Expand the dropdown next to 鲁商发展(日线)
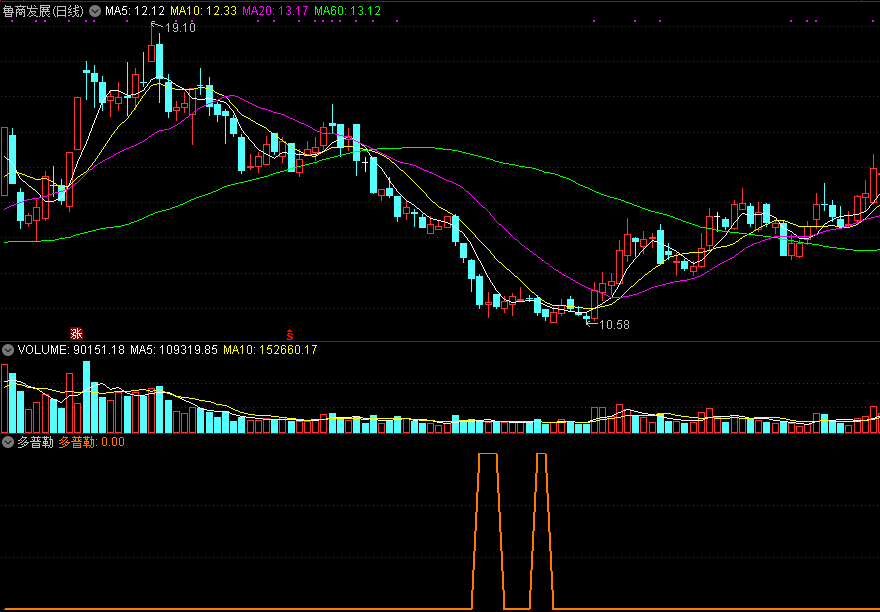 (x=95, y=11)
